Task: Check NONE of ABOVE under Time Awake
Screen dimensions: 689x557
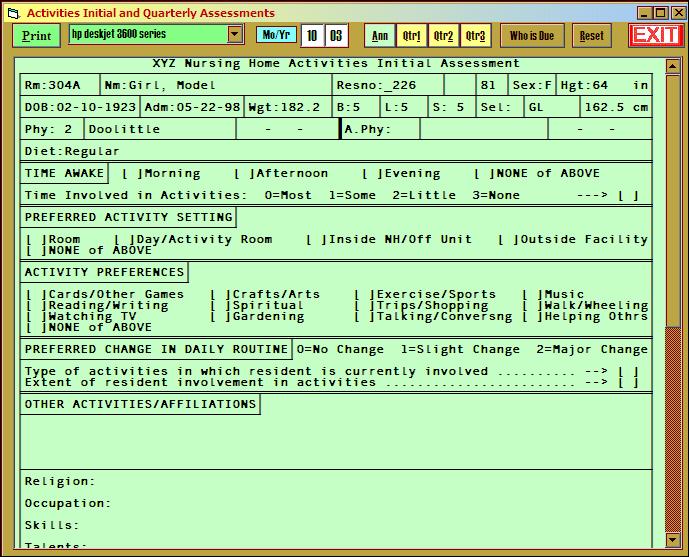Action: (x=484, y=174)
